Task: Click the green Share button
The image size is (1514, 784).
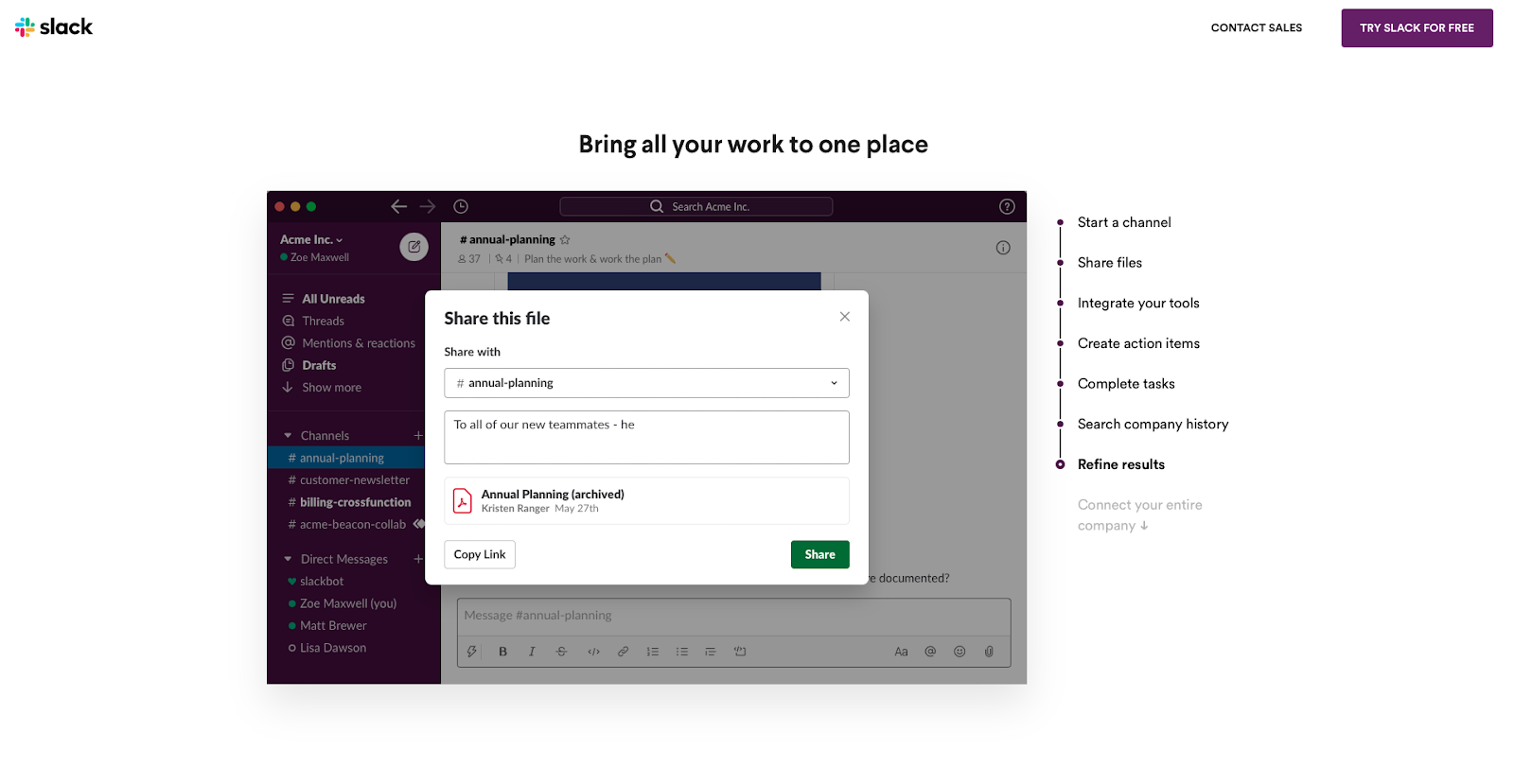Action: (x=820, y=554)
